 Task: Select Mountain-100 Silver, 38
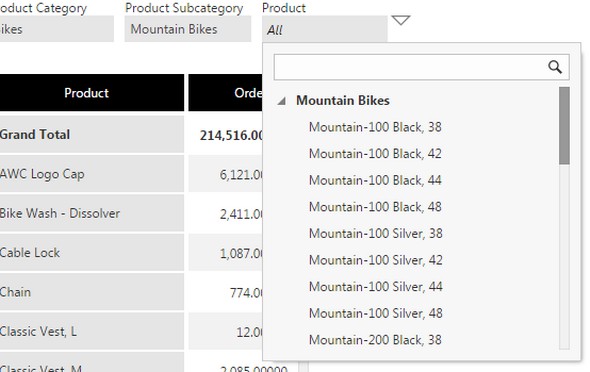376,234
